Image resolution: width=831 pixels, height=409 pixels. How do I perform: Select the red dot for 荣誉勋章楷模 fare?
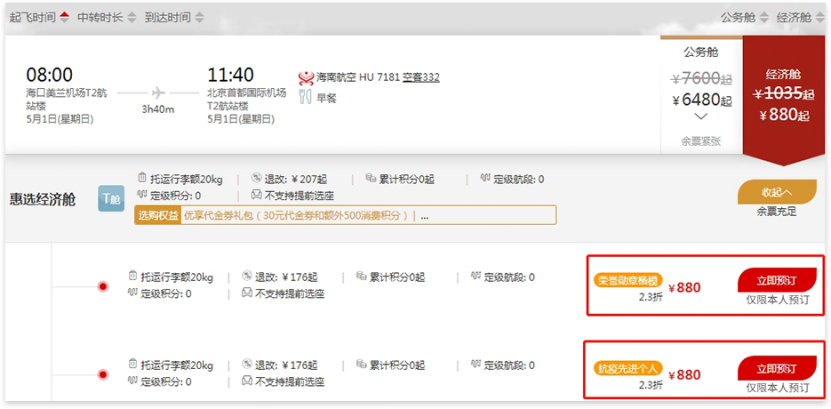pyautogui.click(x=103, y=287)
